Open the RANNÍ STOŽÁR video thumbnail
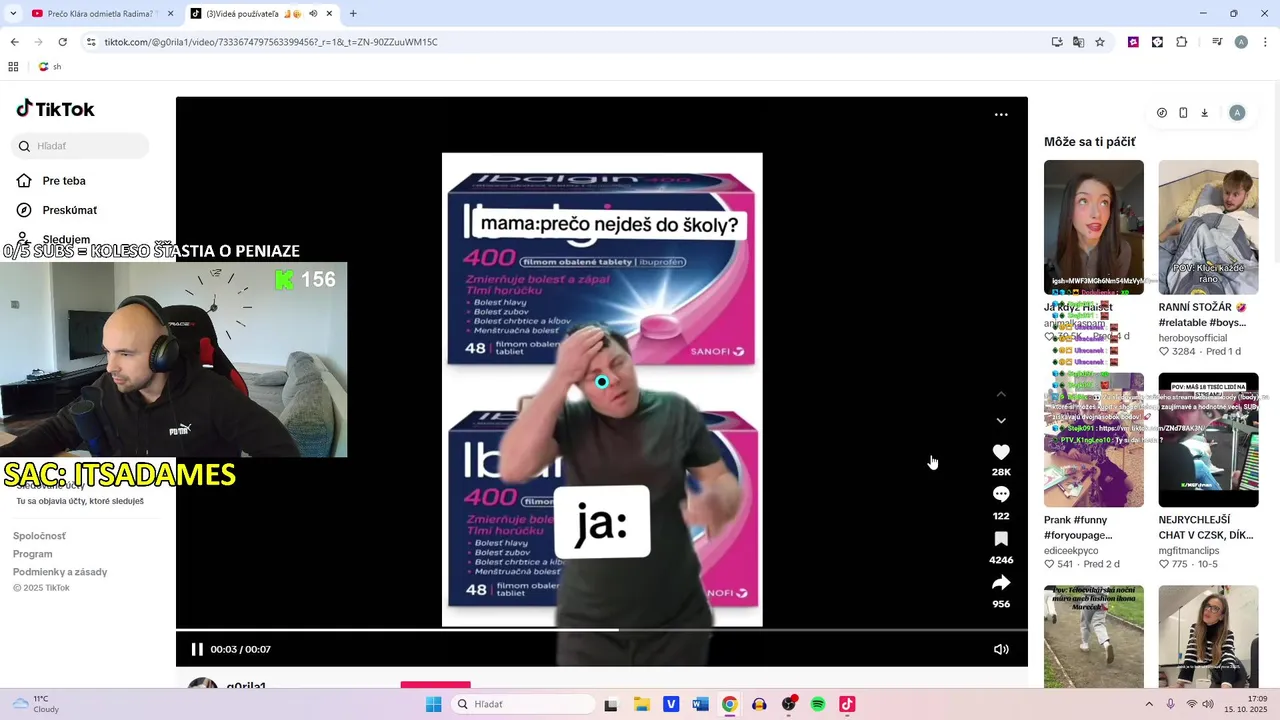 (1208, 227)
